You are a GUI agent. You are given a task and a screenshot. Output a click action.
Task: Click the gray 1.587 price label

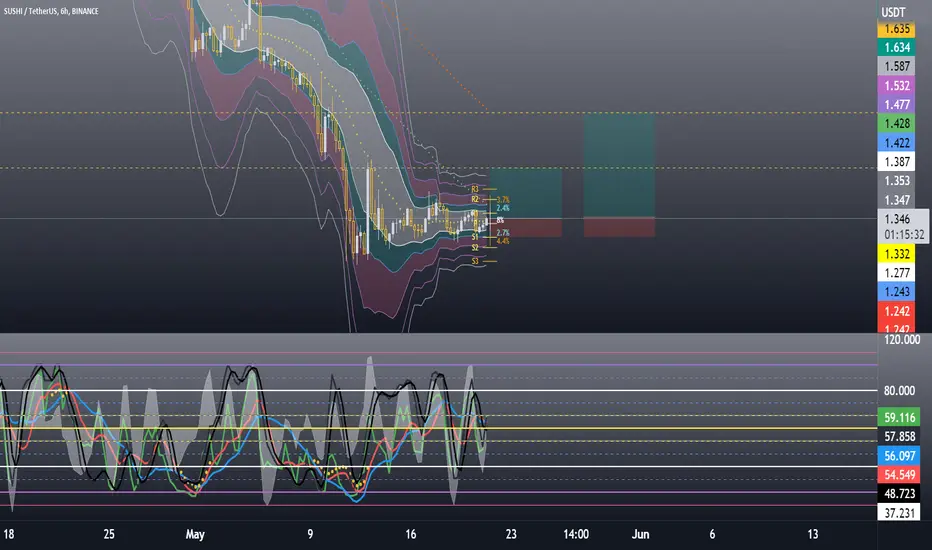(x=896, y=67)
